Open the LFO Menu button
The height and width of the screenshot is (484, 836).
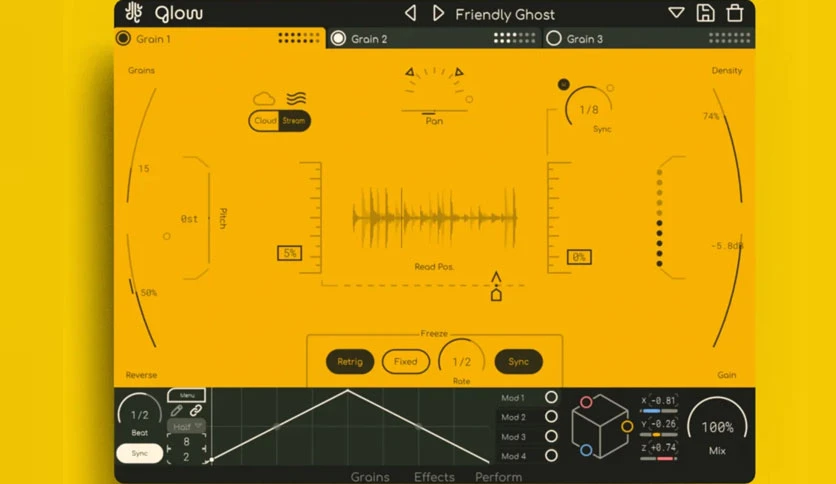tap(187, 395)
